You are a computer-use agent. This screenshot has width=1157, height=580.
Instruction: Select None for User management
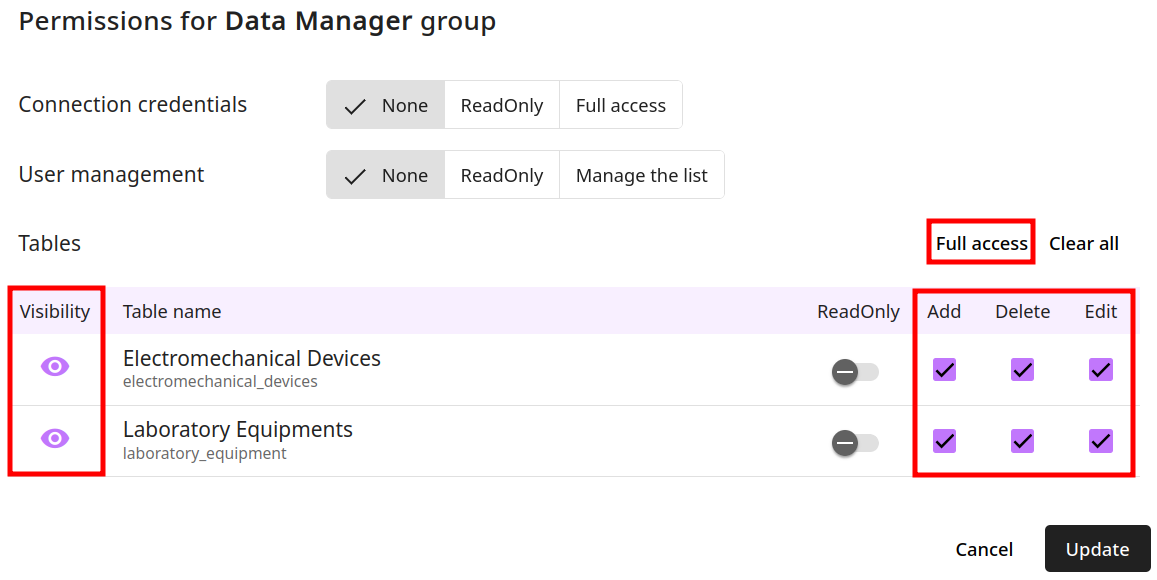(x=386, y=176)
